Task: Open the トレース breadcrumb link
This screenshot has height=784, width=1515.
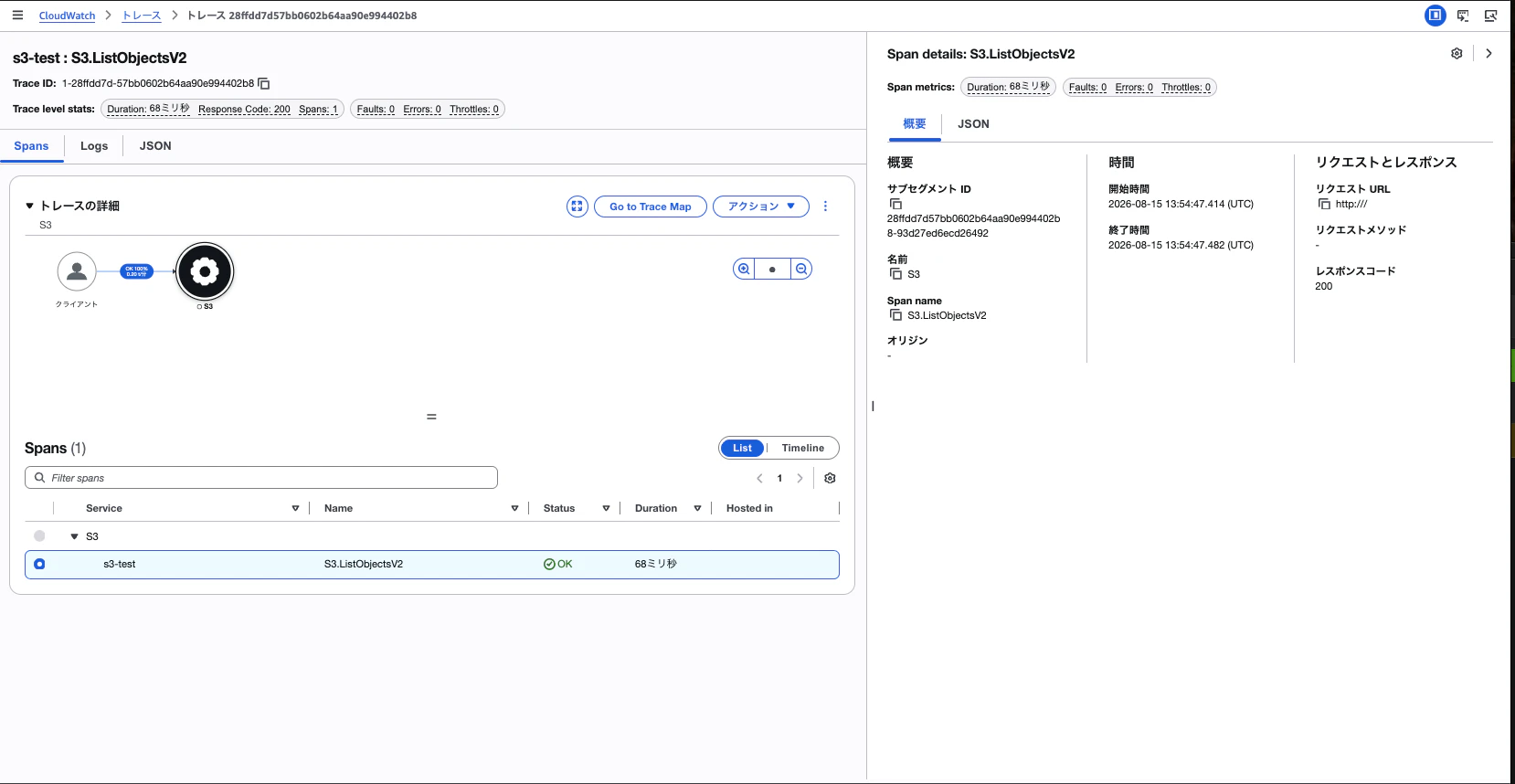Action: [142, 16]
